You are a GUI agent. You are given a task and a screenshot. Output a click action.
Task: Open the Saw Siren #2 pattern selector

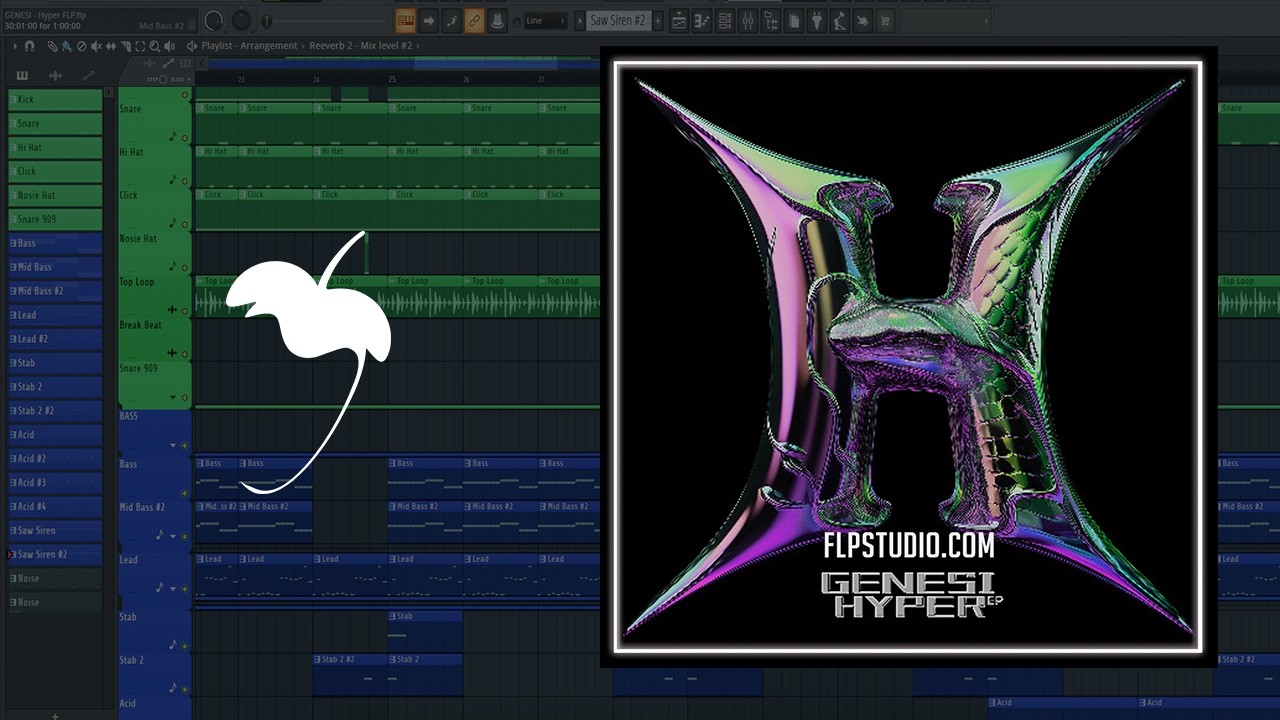[618, 20]
